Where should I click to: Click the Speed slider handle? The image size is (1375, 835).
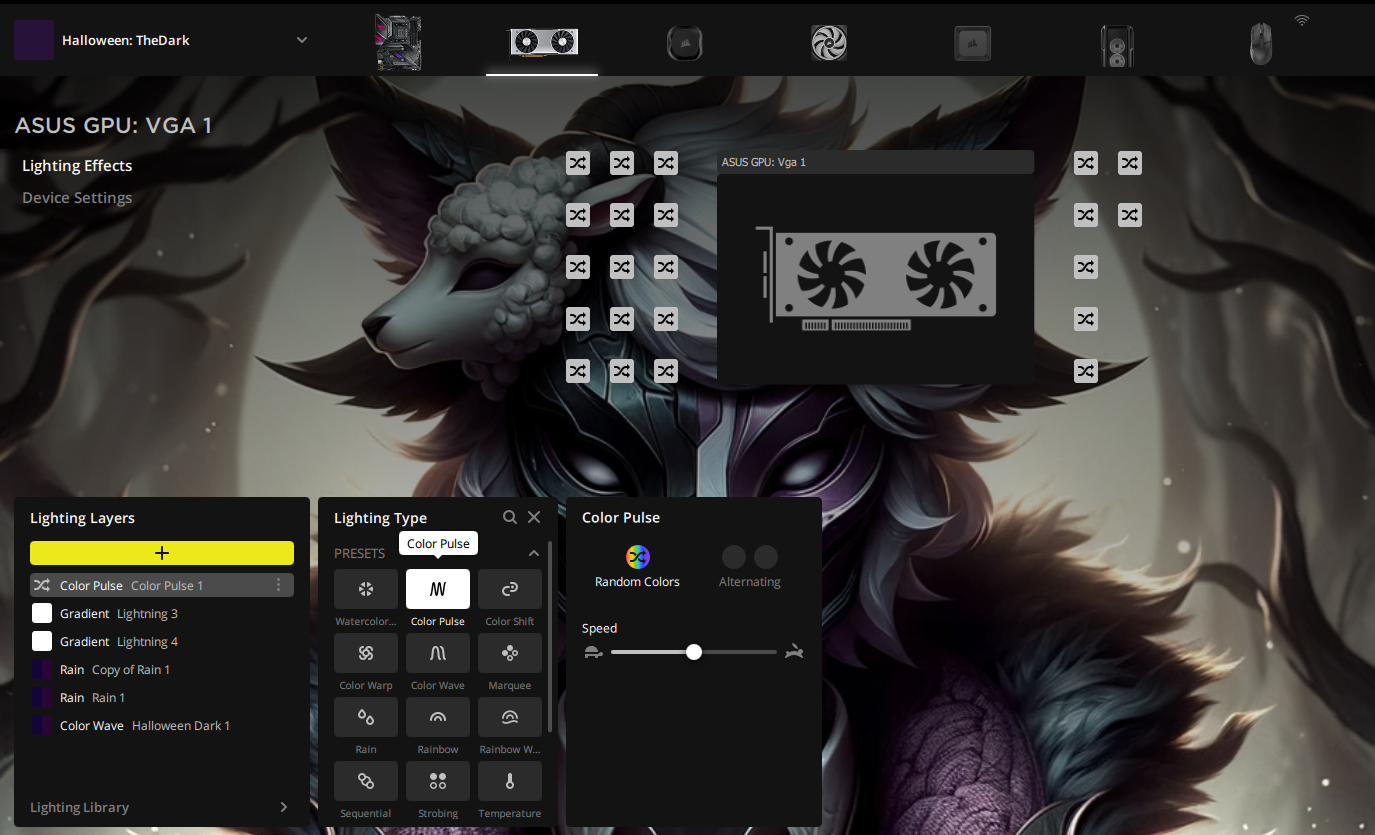click(694, 652)
